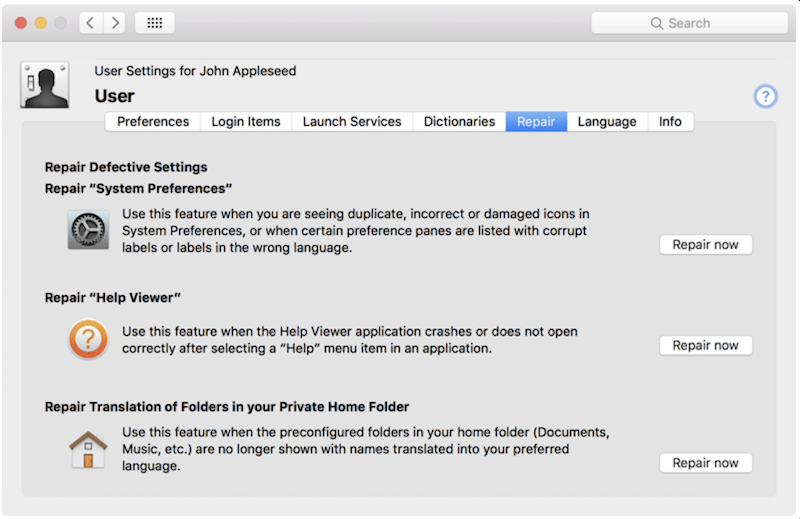The height and width of the screenshot is (519, 800).
Task: Click the bold "User" title
Action: [114, 96]
